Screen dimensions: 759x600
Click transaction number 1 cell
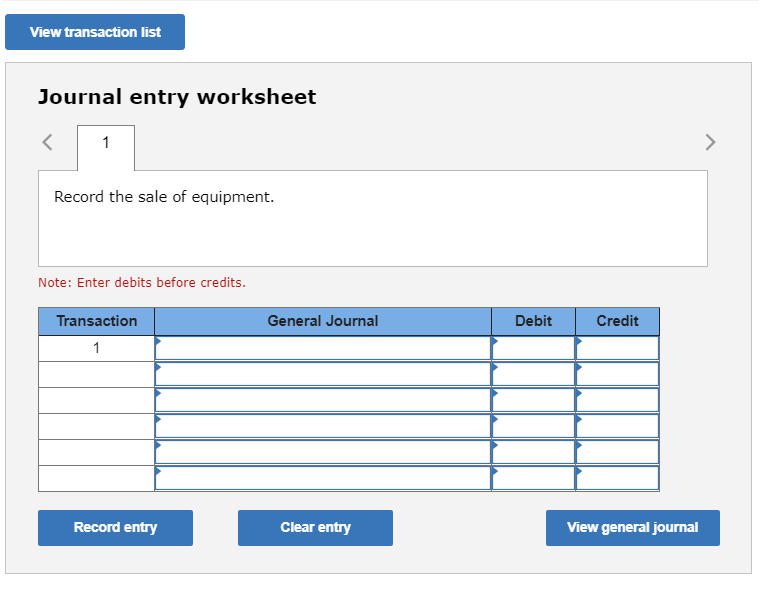[96, 348]
